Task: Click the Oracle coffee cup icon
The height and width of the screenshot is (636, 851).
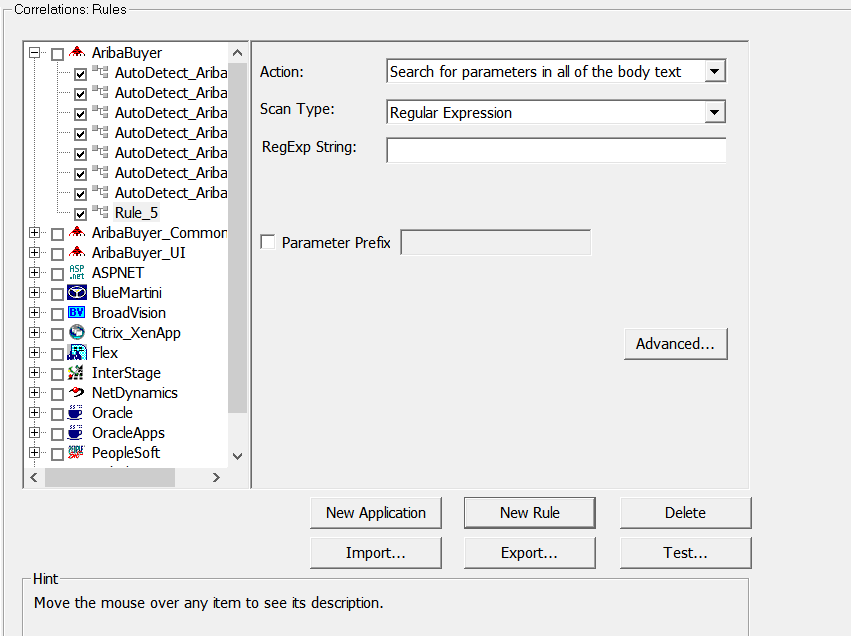Action: pos(75,412)
